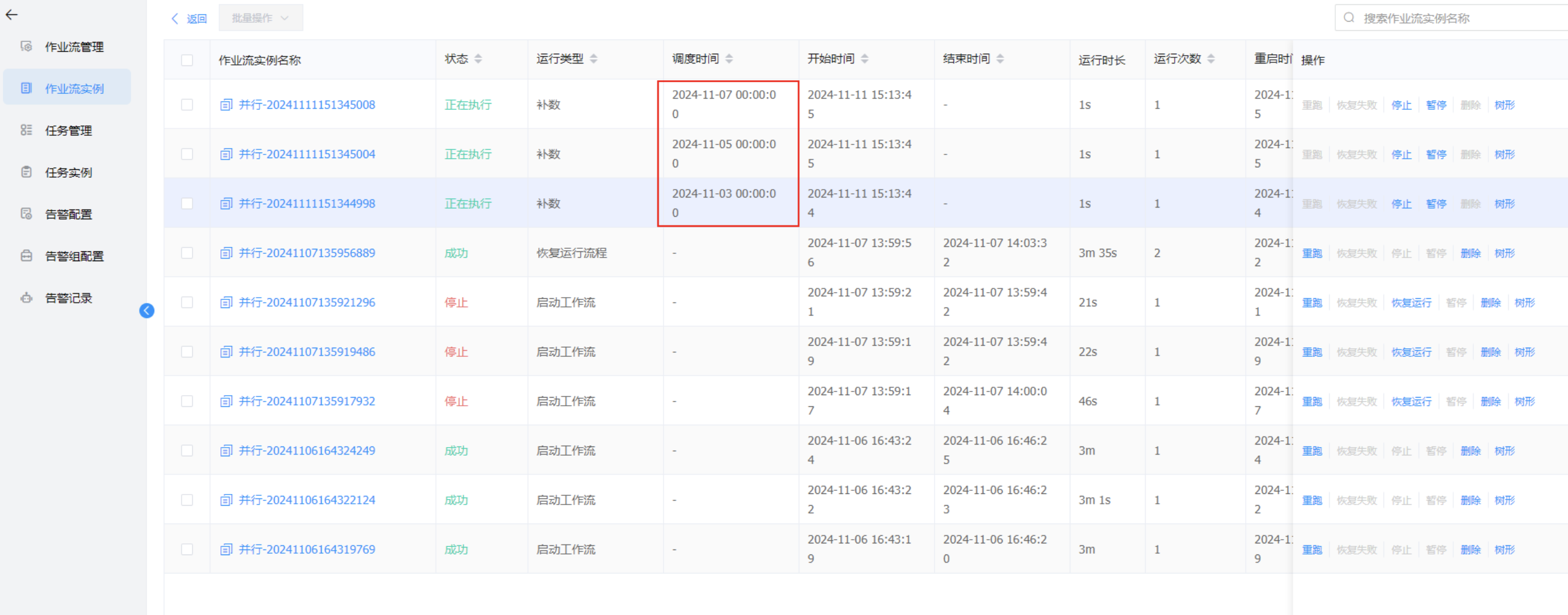Viewport: 1568px width, 615px height.
Task: Click the search magnifier icon
Action: 1349,18
